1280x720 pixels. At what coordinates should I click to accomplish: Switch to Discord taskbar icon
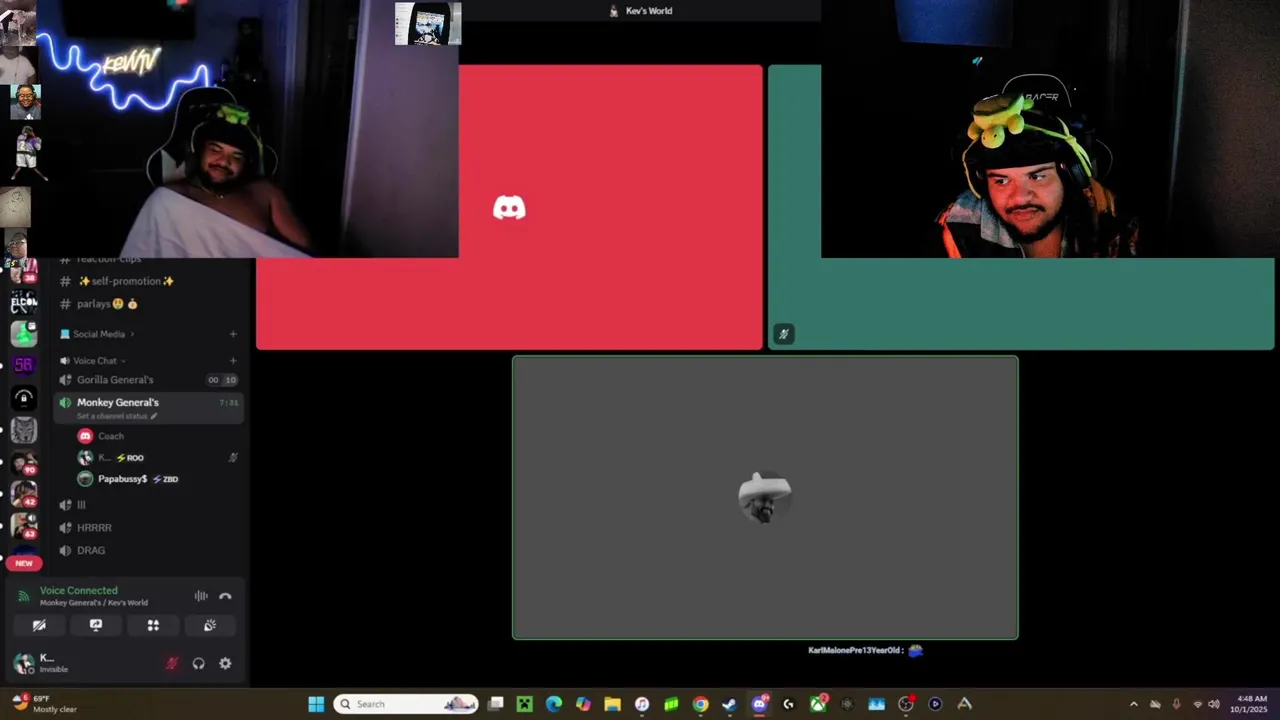pos(759,704)
